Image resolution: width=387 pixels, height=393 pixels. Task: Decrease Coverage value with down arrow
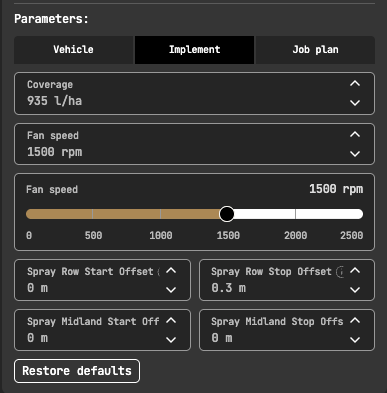pos(355,103)
